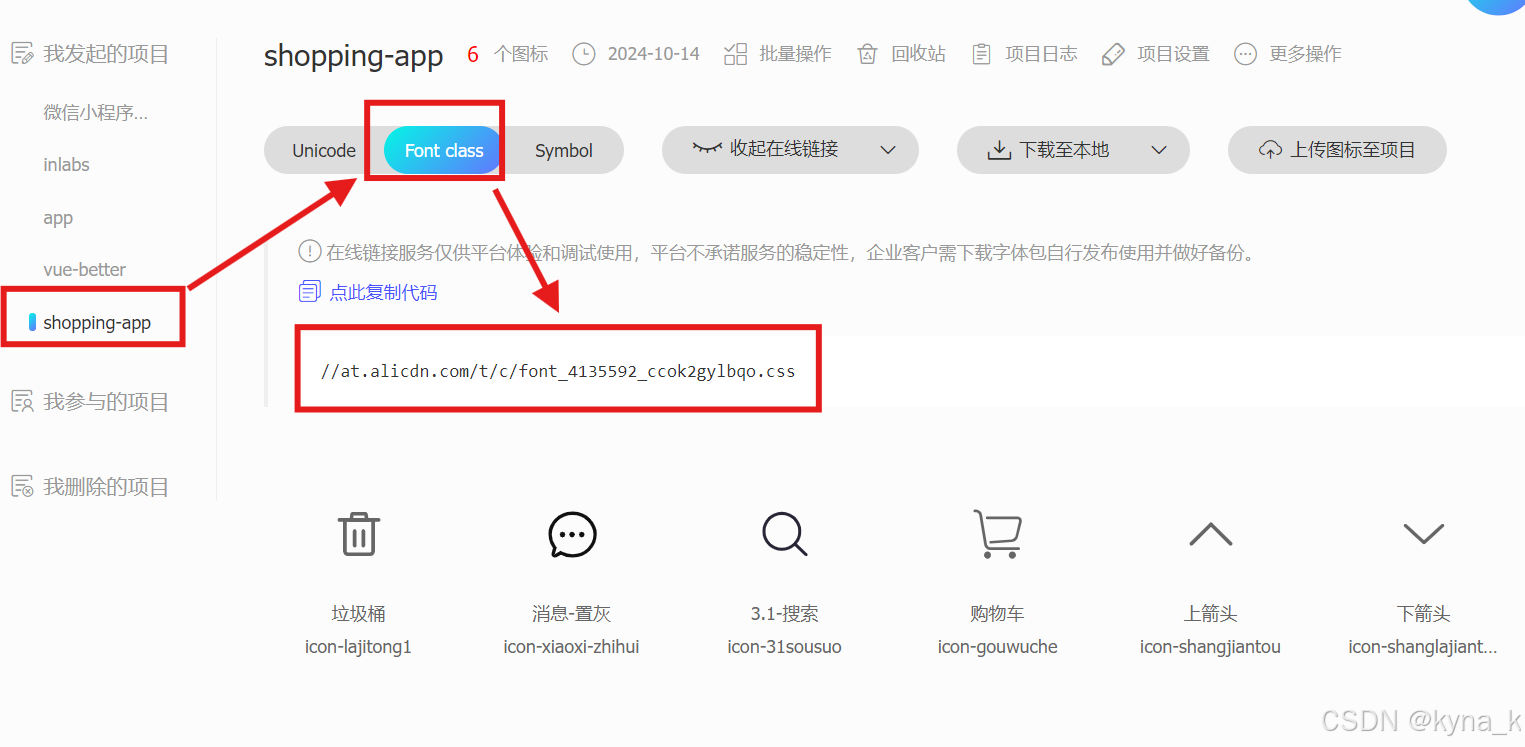Open 回收站 recycle bin
The width and height of the screenshot is (1525, 747).
coord(919,54)
